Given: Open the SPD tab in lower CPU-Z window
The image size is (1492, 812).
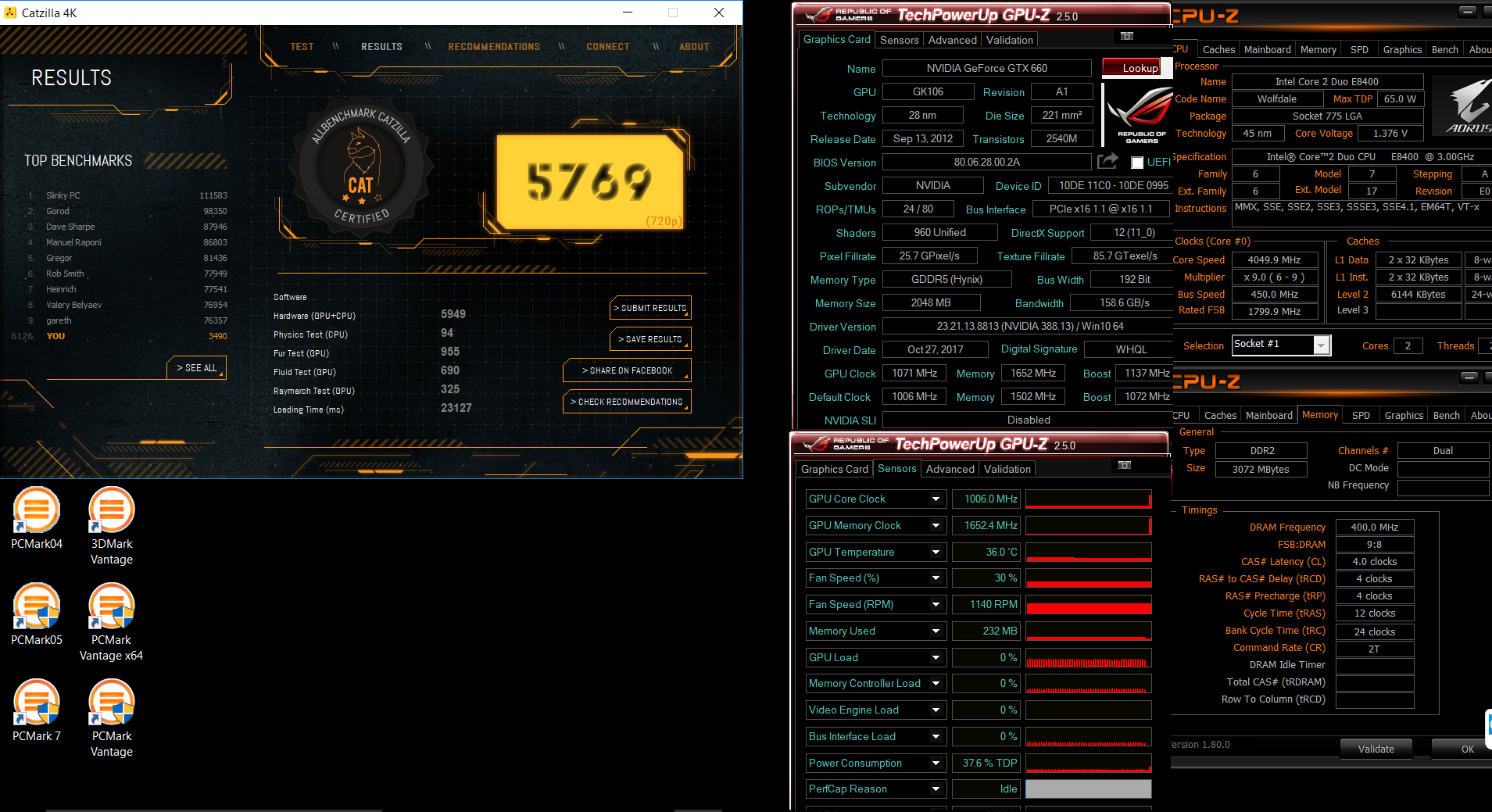Looking at the screenshot, I should (x=1361, y=415).
